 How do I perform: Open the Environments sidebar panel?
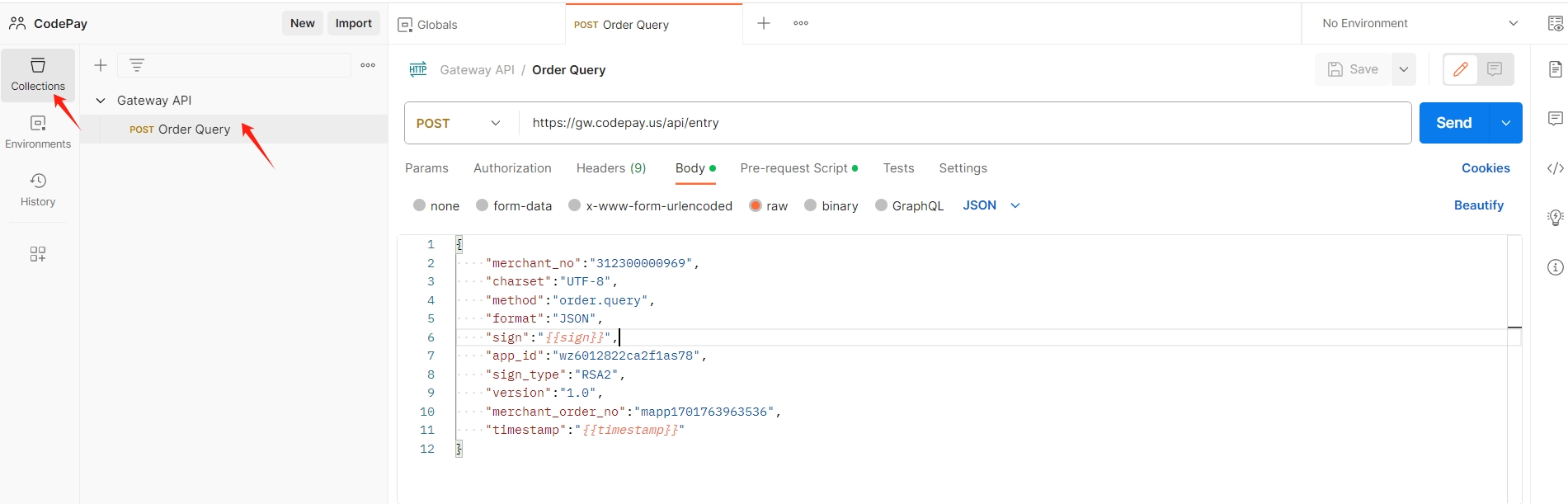point(38,132)
